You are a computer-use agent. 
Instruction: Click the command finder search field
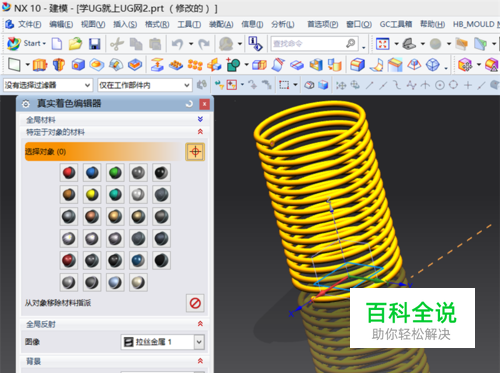(x=309, y=44)
